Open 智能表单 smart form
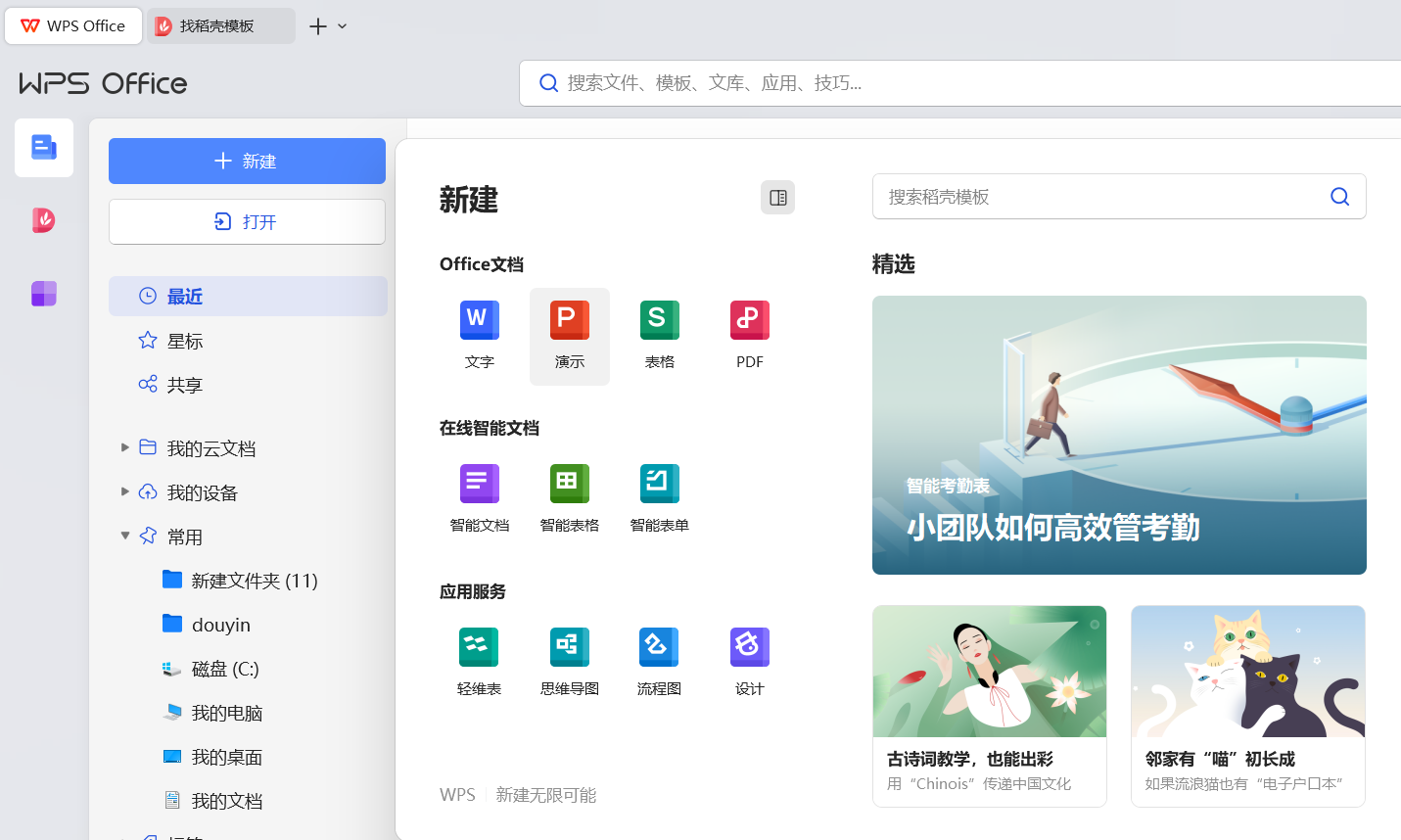The image size is (1401, 840). pyautogui.click(x=660, y=499)
